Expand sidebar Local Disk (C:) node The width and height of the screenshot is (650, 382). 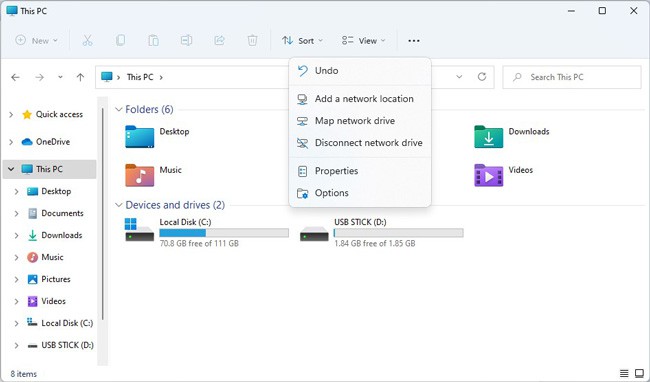tap(17, 323)
